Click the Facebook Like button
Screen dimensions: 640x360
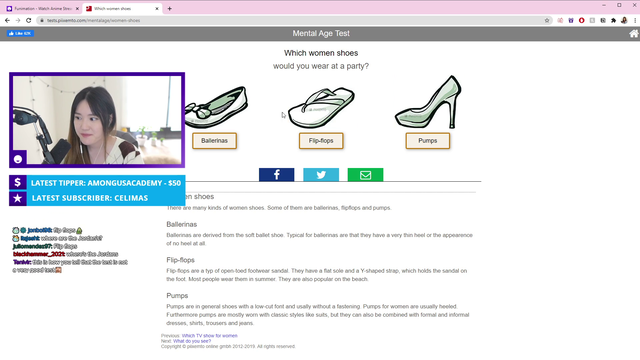click(x=20, y=33)
